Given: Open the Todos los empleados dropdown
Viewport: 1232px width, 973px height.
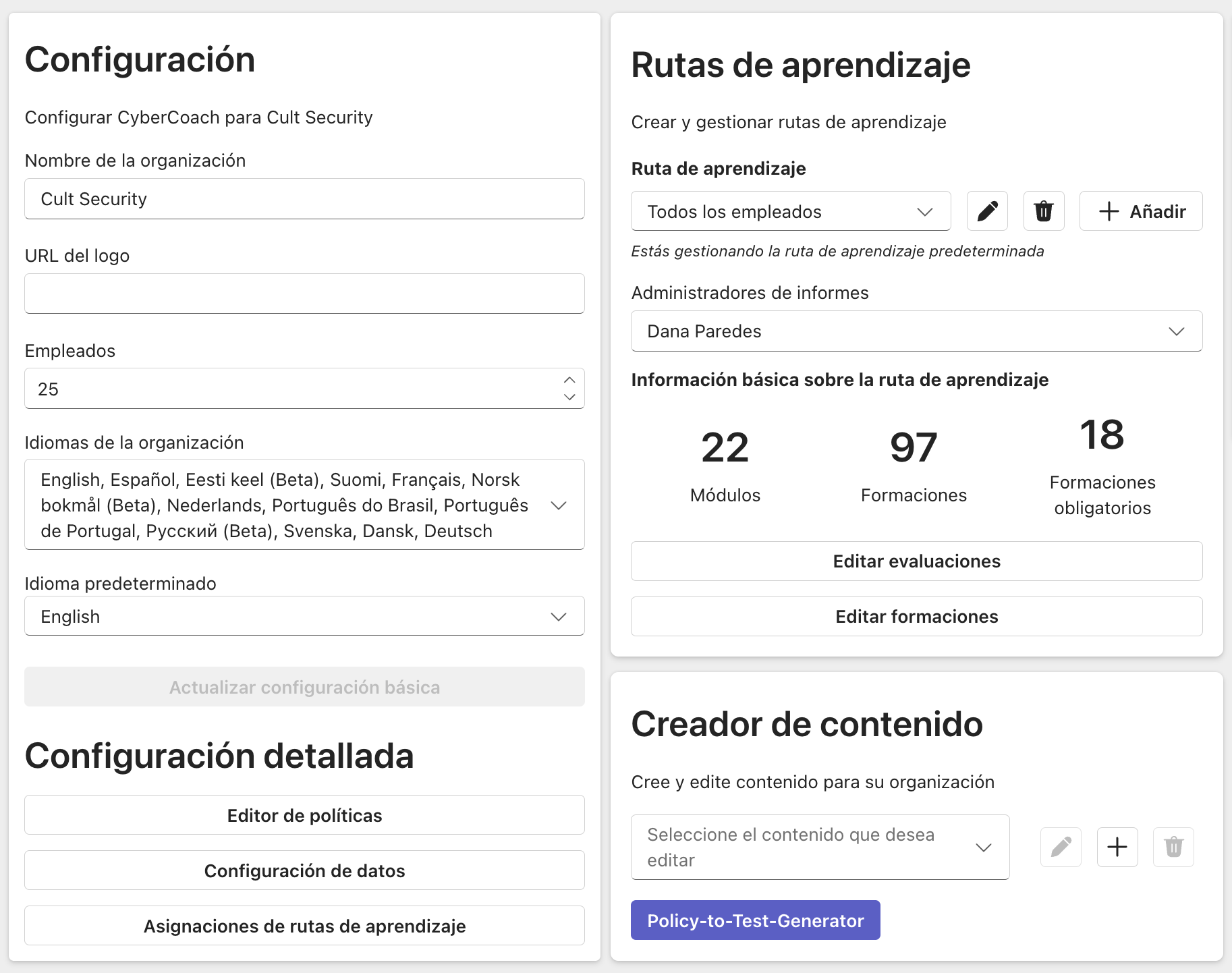Looking at the screenshot, I should [x=790, y=211].
